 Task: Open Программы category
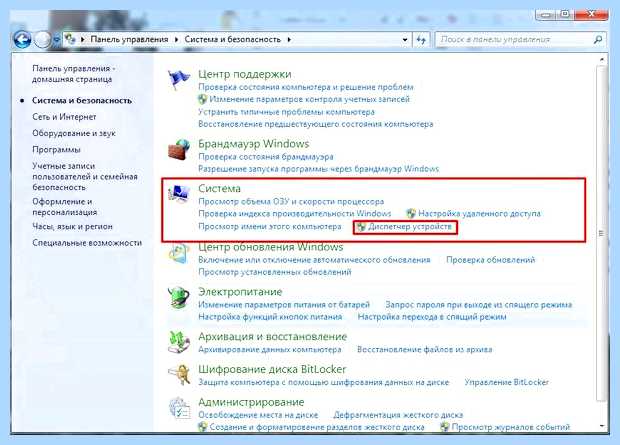tap(56, 150)
